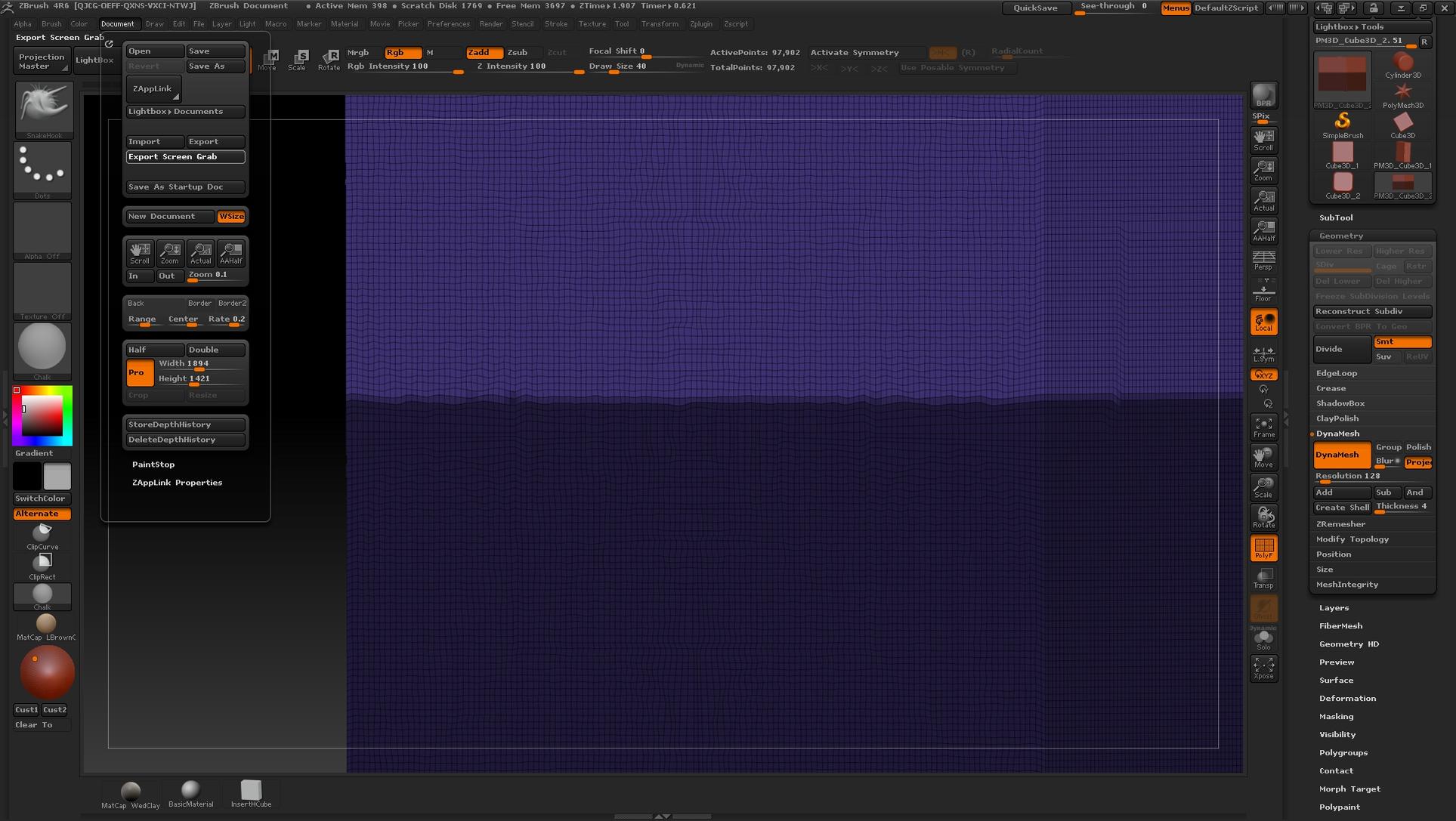Expand the SubTool palette section
Image resolution: width=1456 pixels, height=821 pixels.
(1336, 218)
